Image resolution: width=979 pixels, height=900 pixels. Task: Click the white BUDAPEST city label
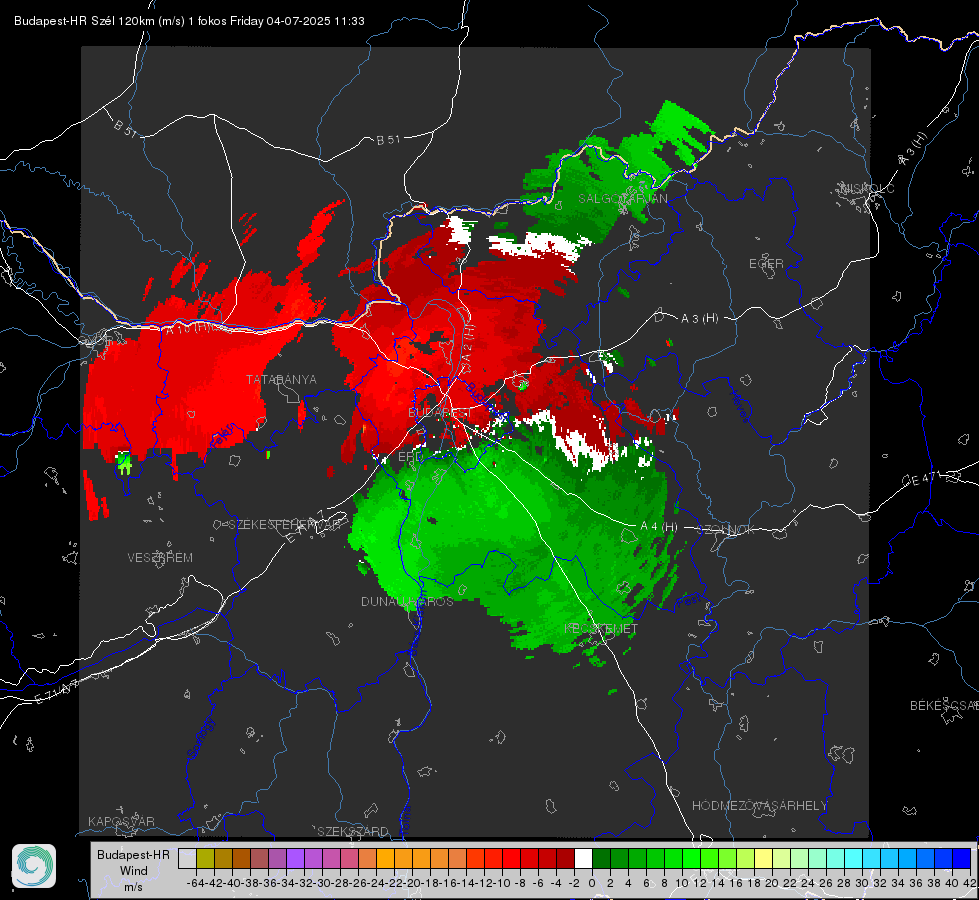440,413
